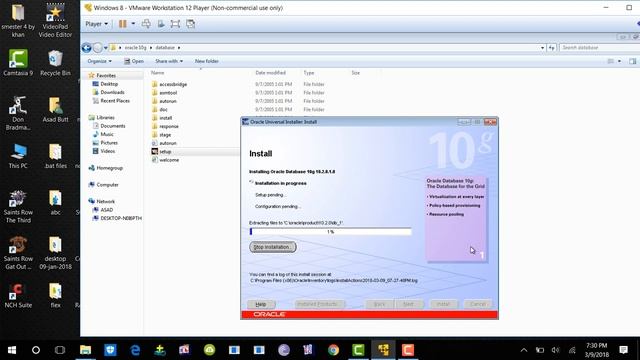Click the forward navigation button in Explorer
Viewport: 640px width, 360px height.
click(98, 48)
